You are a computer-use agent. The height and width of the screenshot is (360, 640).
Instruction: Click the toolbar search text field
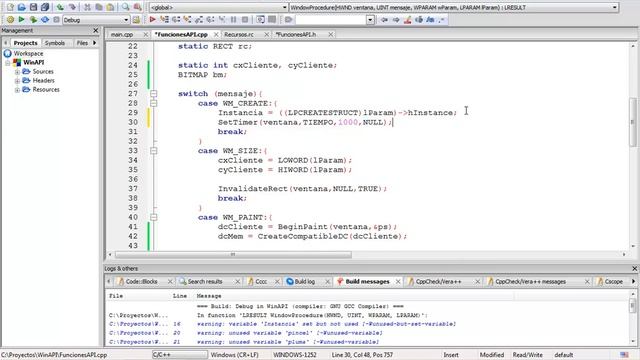tap(330, 20)
